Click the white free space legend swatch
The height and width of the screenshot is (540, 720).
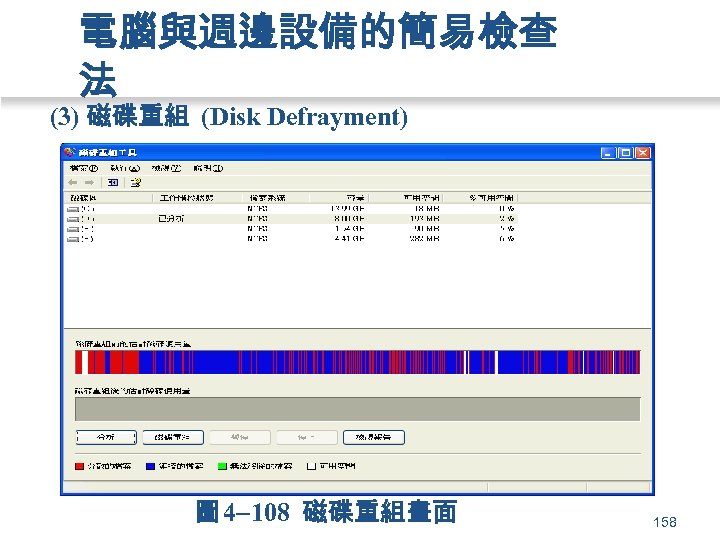pos(311,467)
